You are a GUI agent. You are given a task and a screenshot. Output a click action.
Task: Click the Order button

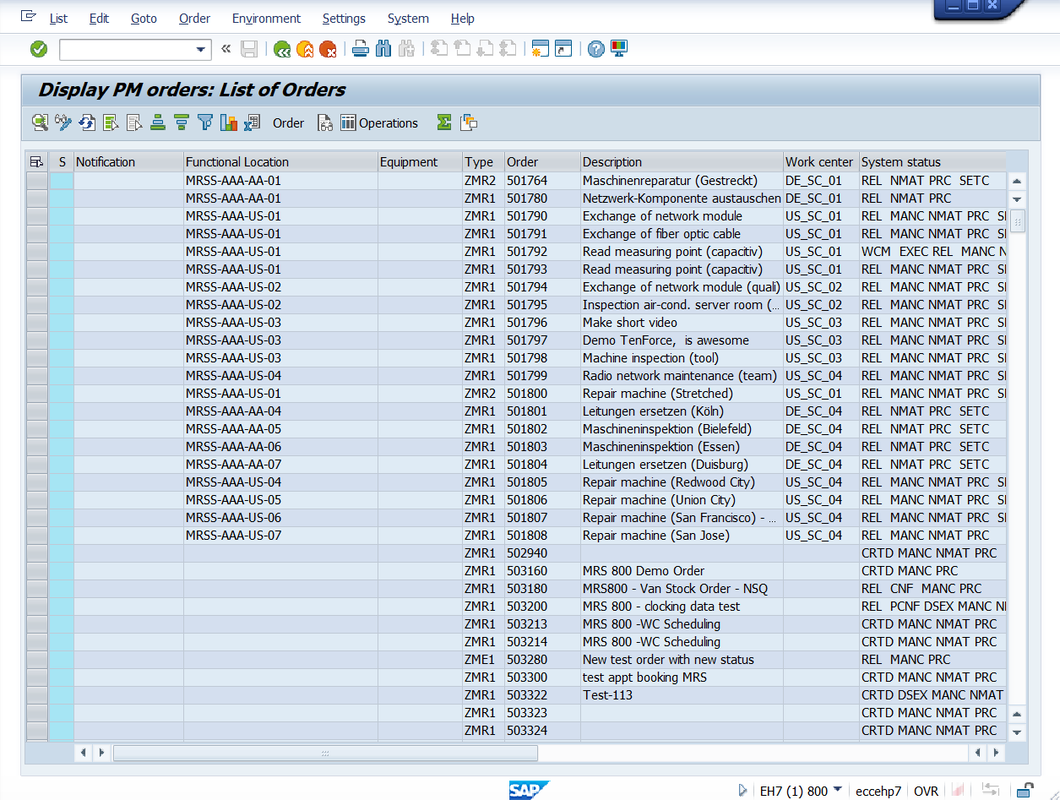(x=288, y=123)
